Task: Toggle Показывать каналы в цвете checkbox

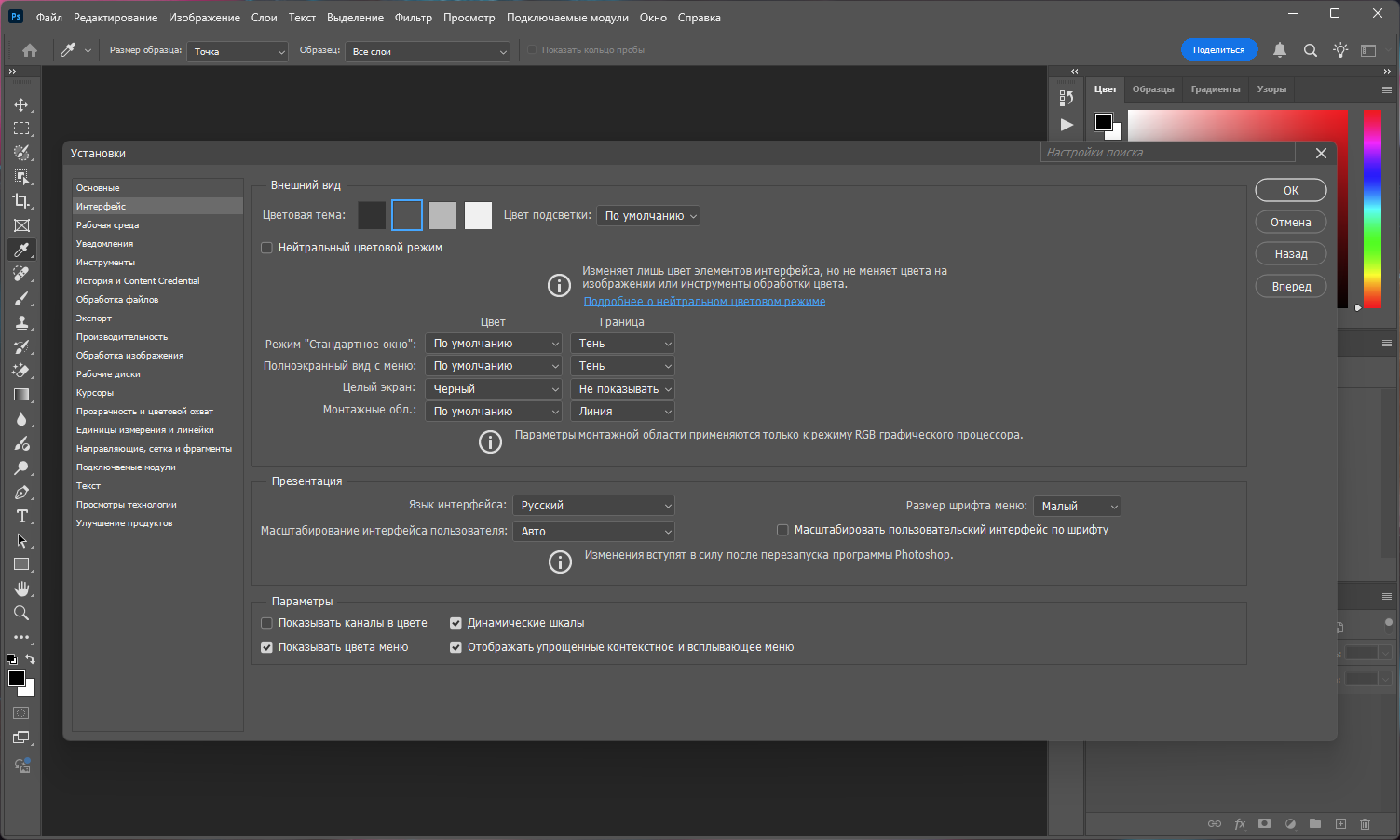Action: tap(267, 623)
